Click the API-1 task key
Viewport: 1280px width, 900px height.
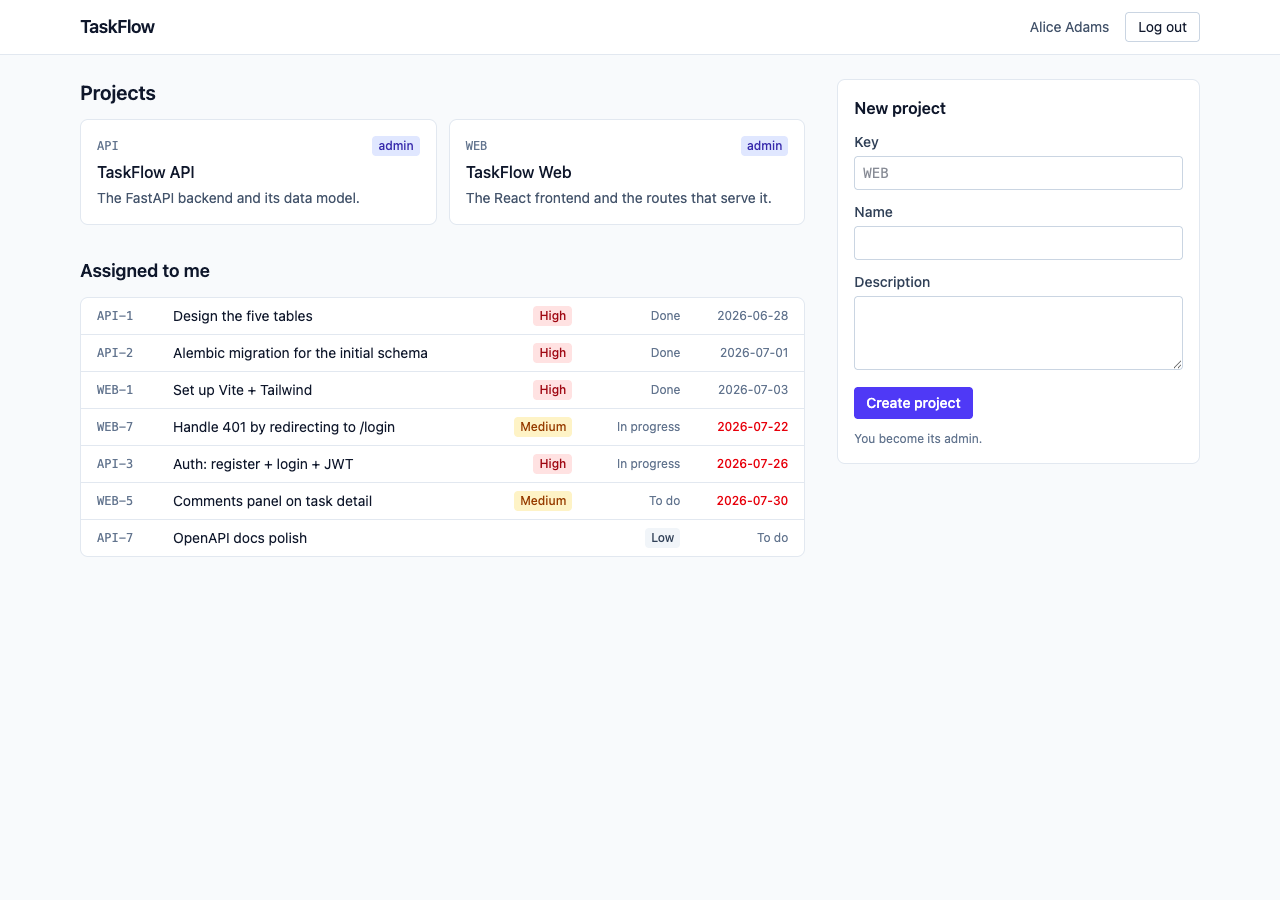tap(115, 316)
